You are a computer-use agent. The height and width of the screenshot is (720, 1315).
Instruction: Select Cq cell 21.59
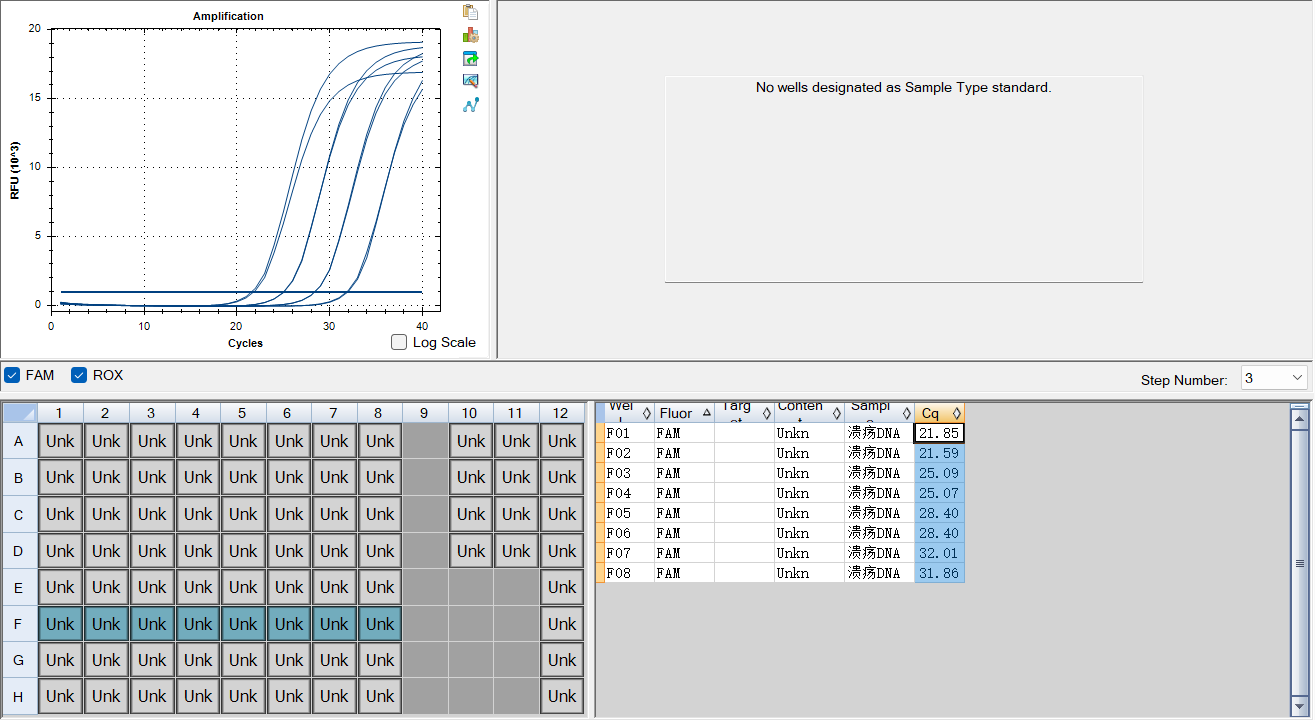tap(939, 453)
